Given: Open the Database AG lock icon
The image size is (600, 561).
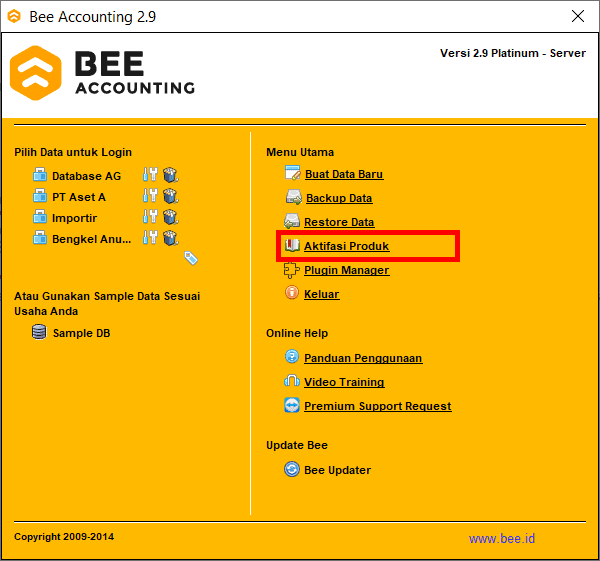Looking at the screenshot, I should (40, 174).
